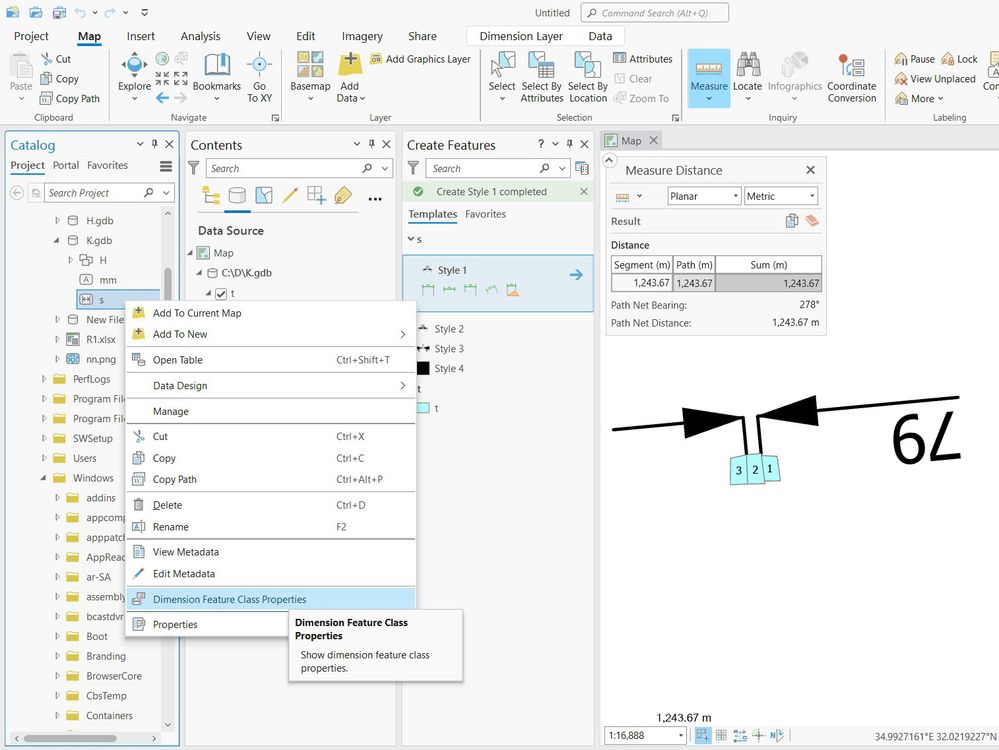This screenshot has height=750, width=999.
Task: Click previous extent back arrow
Action: coord(162,97)
